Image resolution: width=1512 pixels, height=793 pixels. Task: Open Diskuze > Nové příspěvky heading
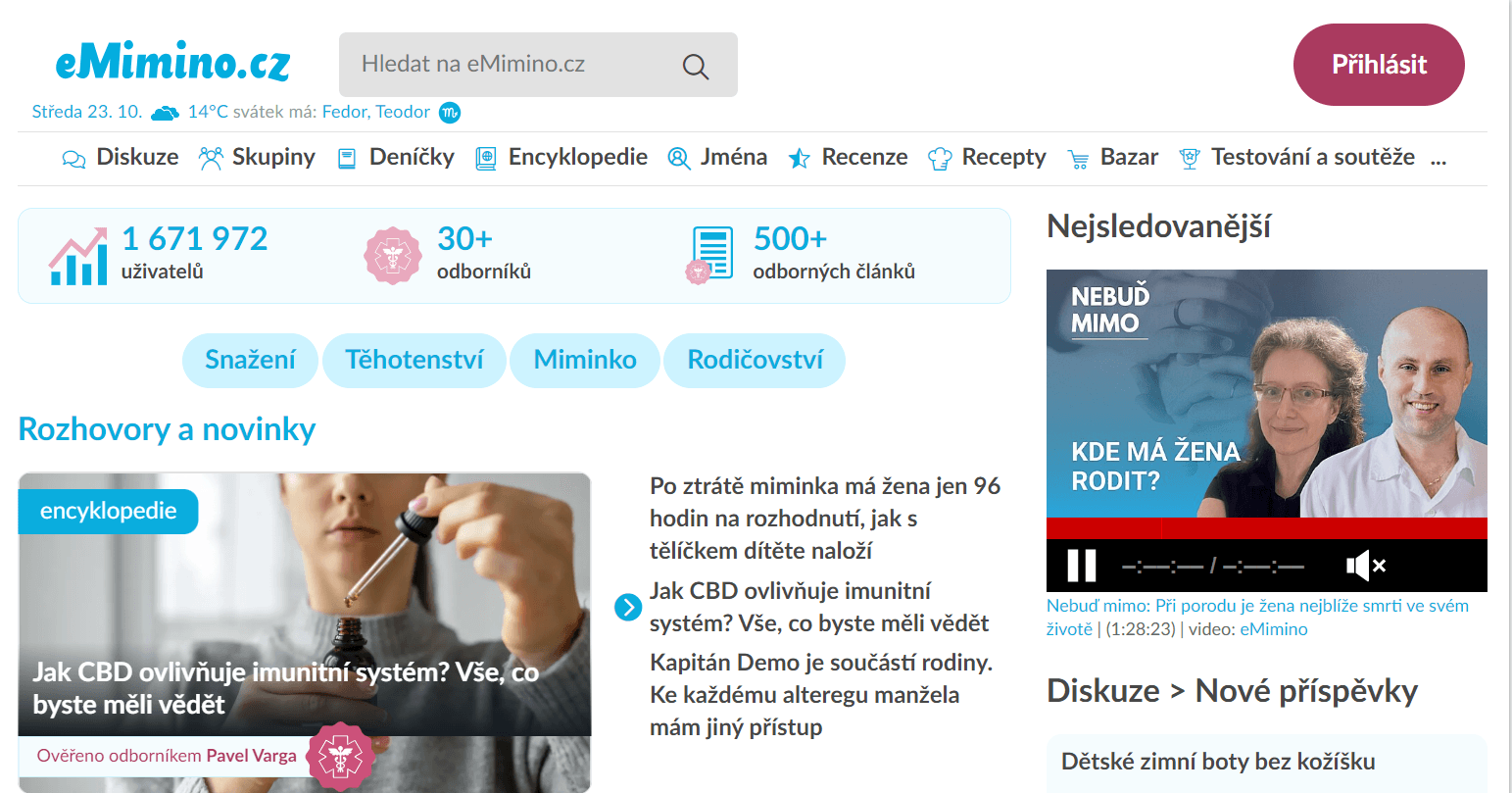pyautogui.click(x=1232, y=691)
